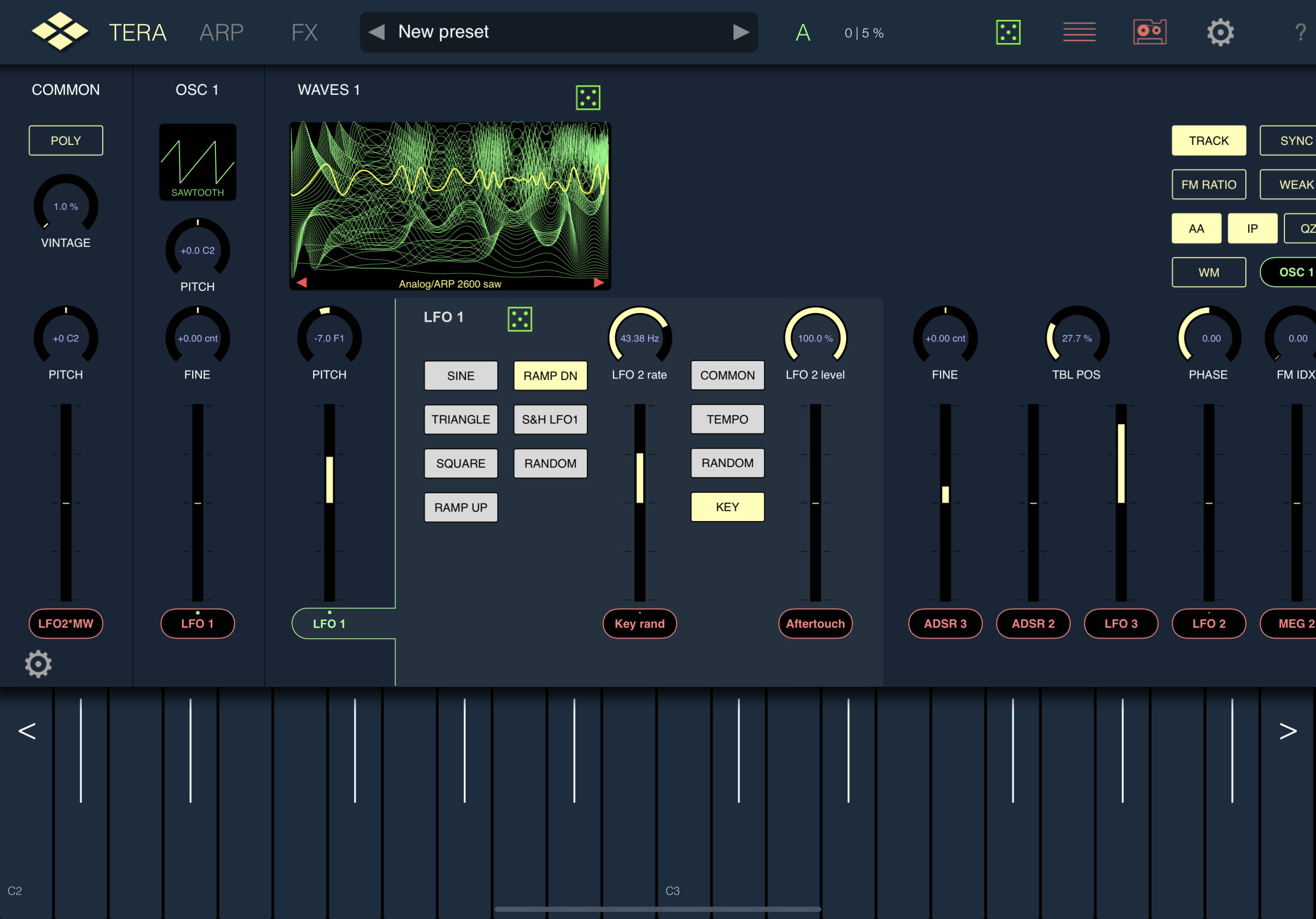
Task: Open the SAWTOOTH waveform selector
Action: [197, 162]
